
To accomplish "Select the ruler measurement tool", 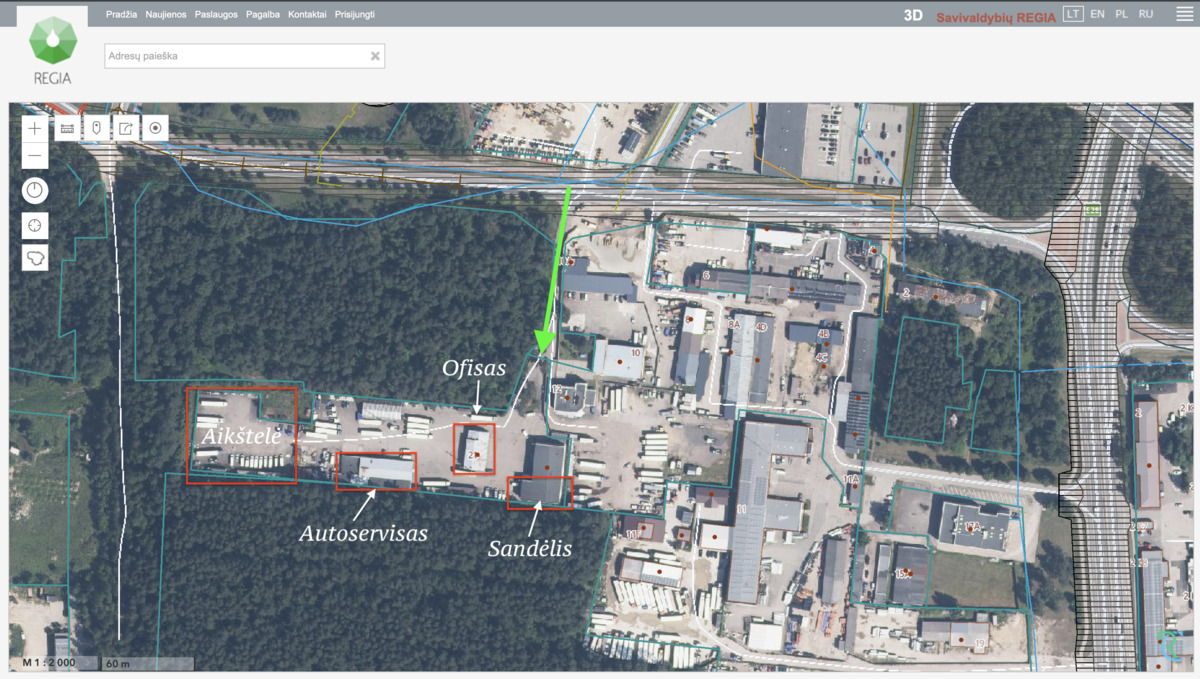I will point(67,128).
